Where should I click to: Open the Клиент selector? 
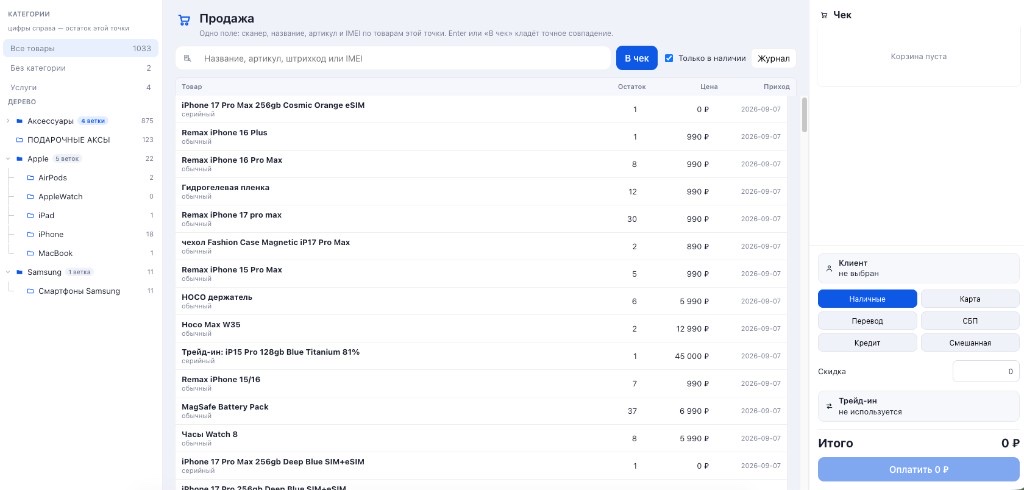click(918, 268)
